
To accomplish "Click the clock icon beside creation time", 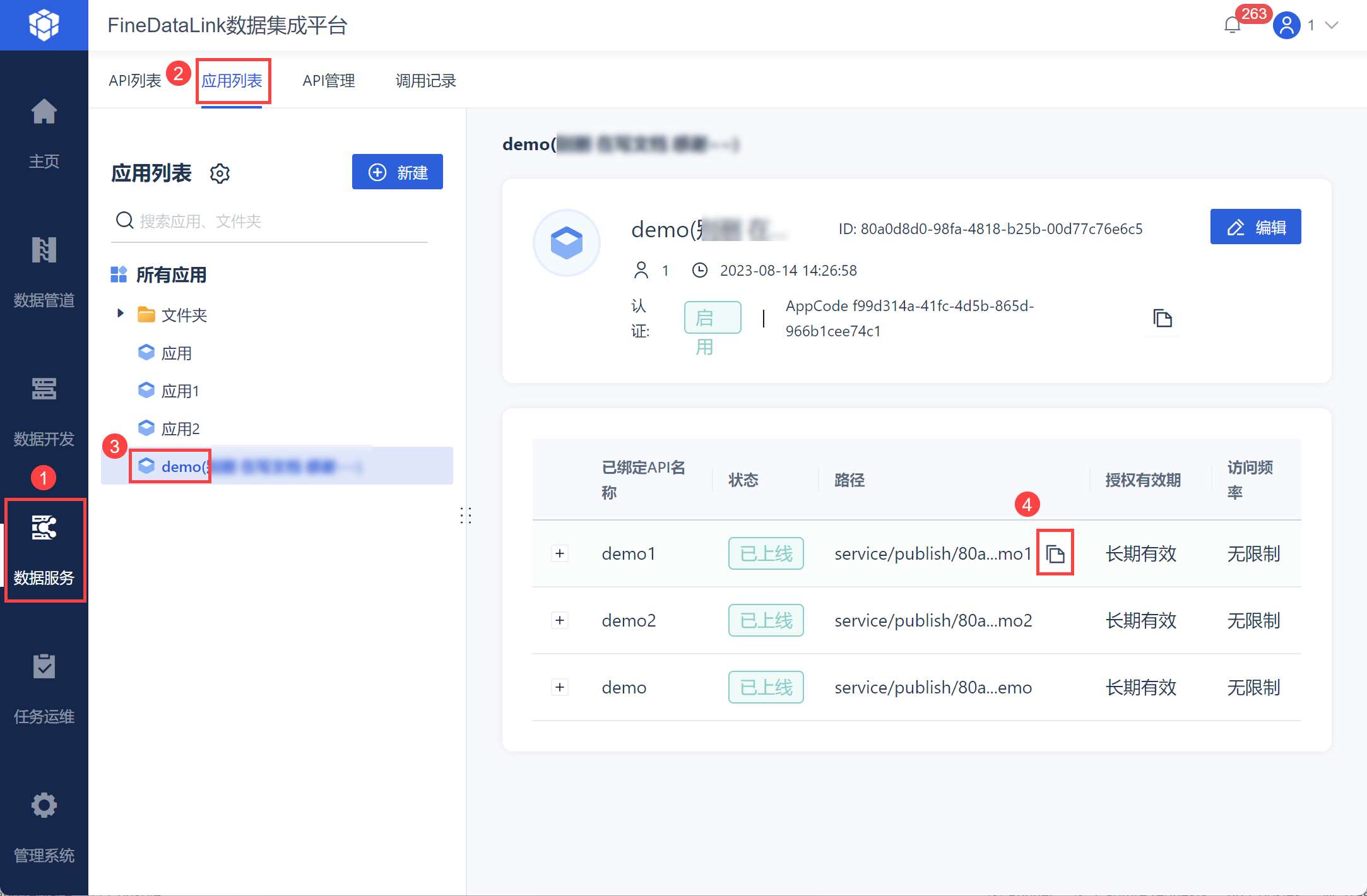I will pos(699,270).
